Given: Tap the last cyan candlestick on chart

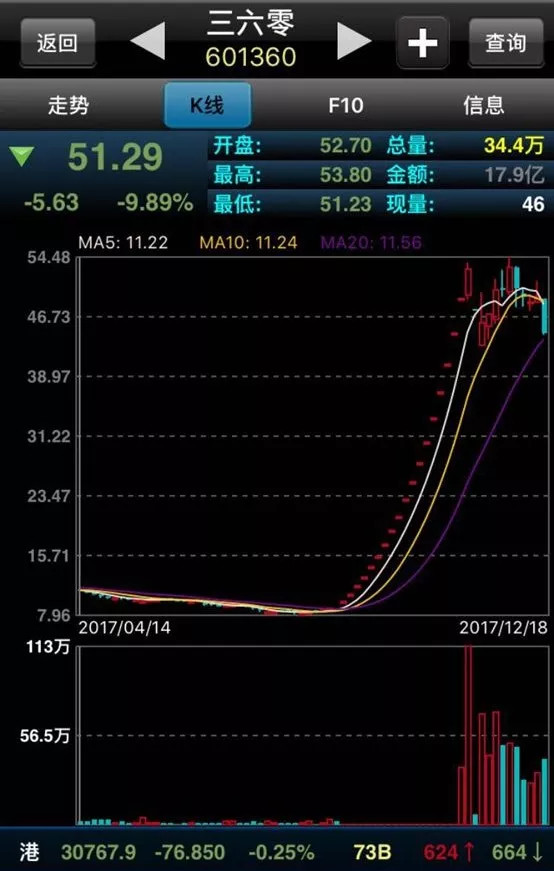Looking at the screenshot, I should 545,316.
